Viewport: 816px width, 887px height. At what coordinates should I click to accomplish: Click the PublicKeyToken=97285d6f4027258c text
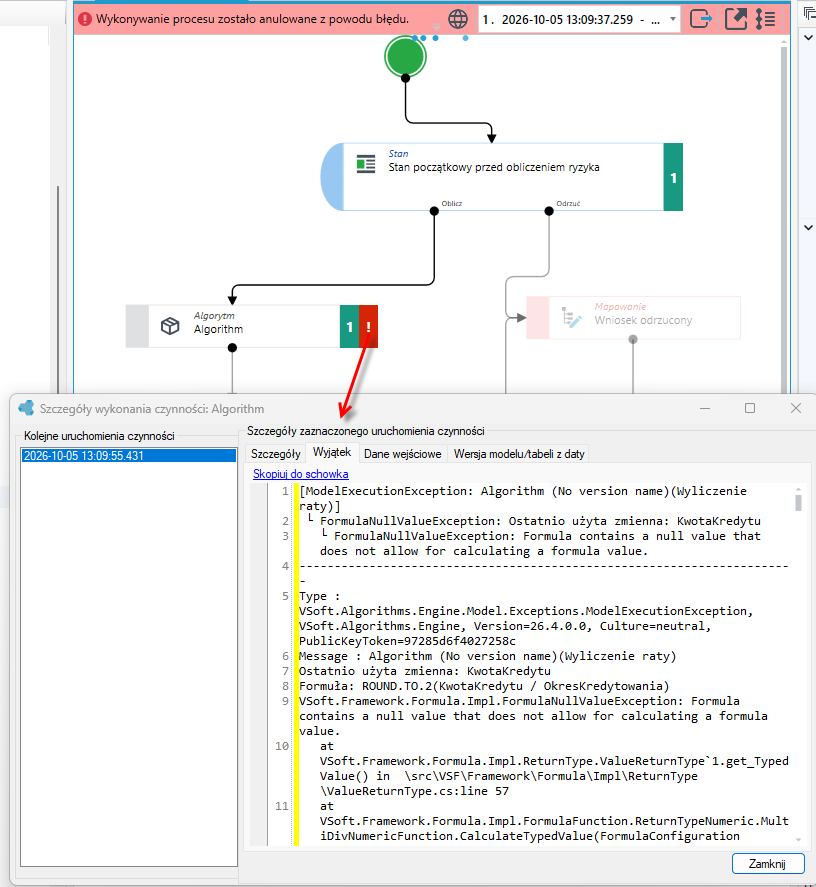pos(407,641)
